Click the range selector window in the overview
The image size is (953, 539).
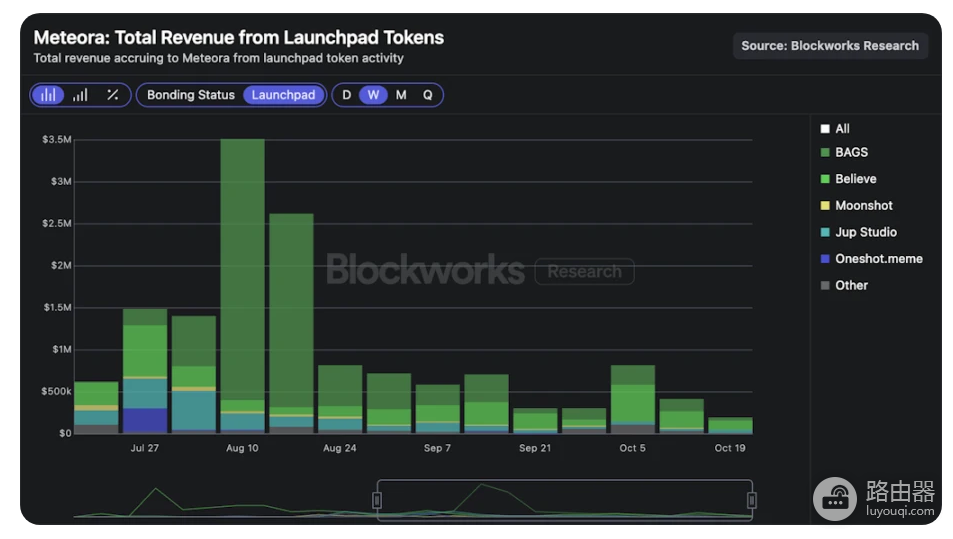565,500
